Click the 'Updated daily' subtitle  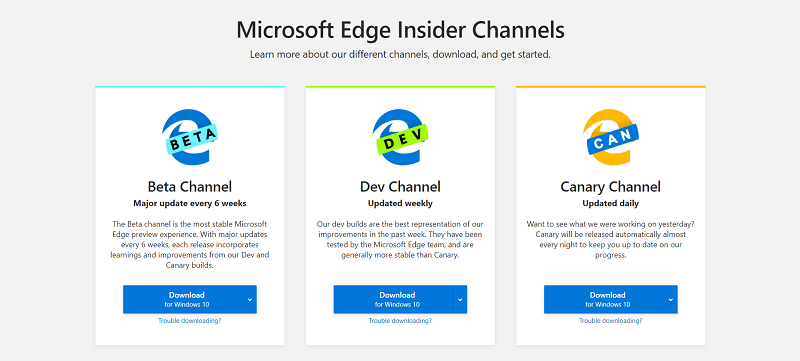611,203
